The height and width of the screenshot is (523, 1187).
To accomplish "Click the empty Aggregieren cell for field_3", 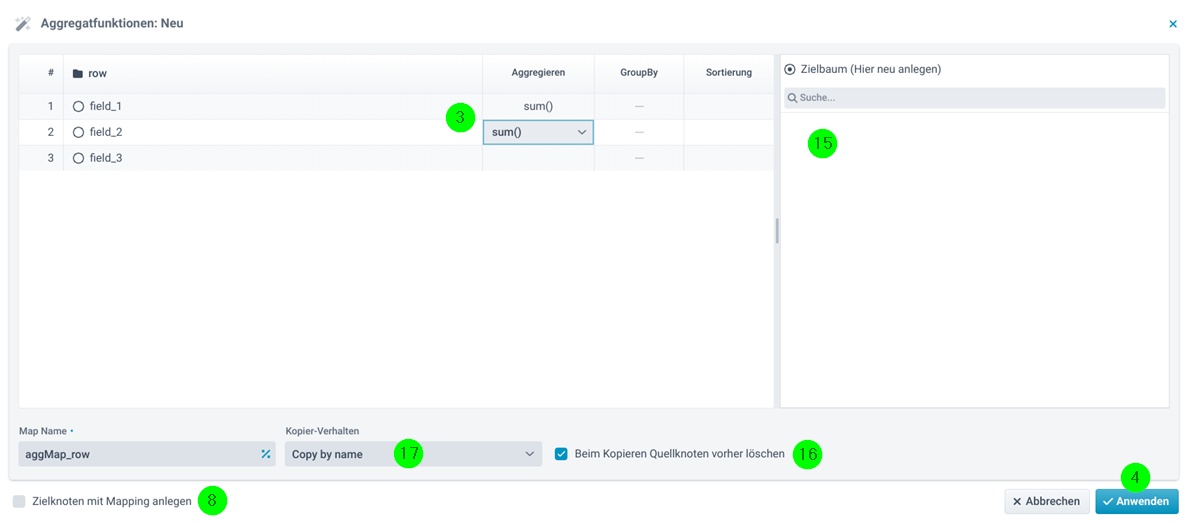I will point(538,158).
